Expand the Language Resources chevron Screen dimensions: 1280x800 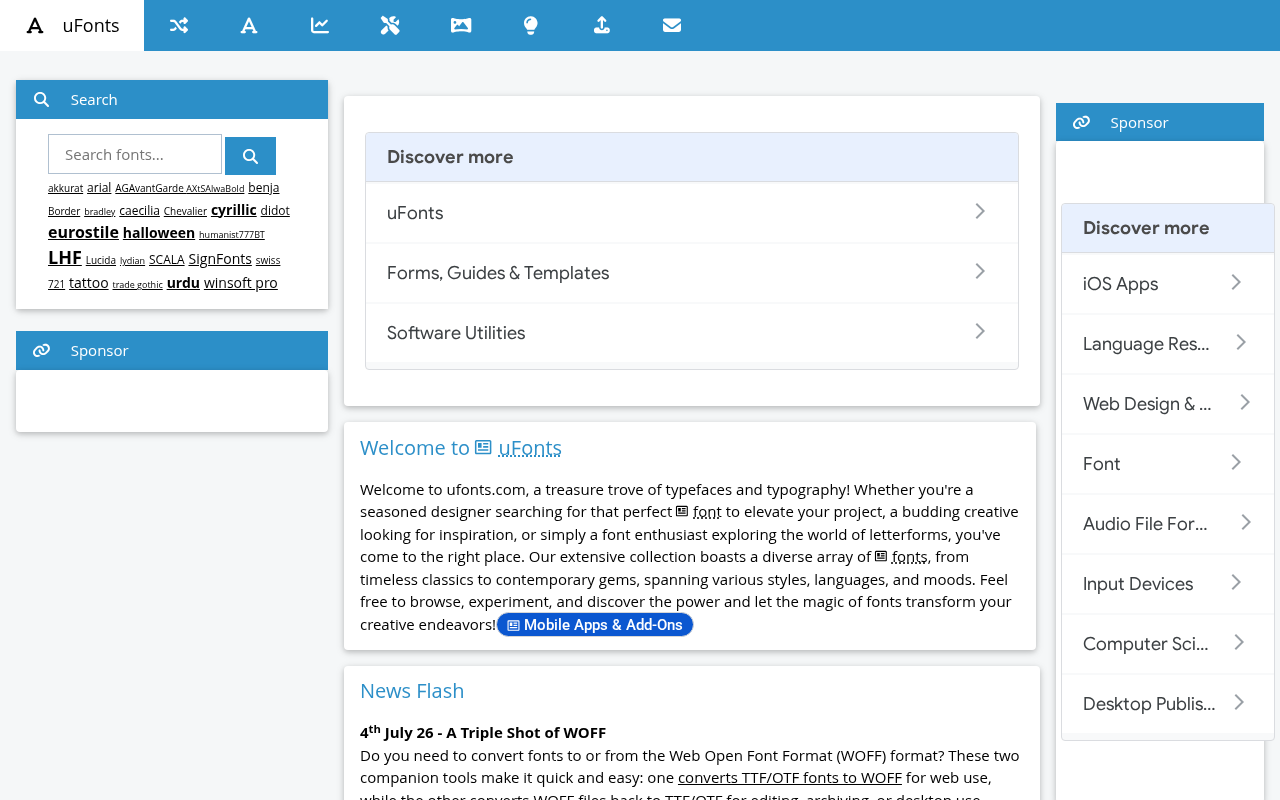click(1240, 342)
